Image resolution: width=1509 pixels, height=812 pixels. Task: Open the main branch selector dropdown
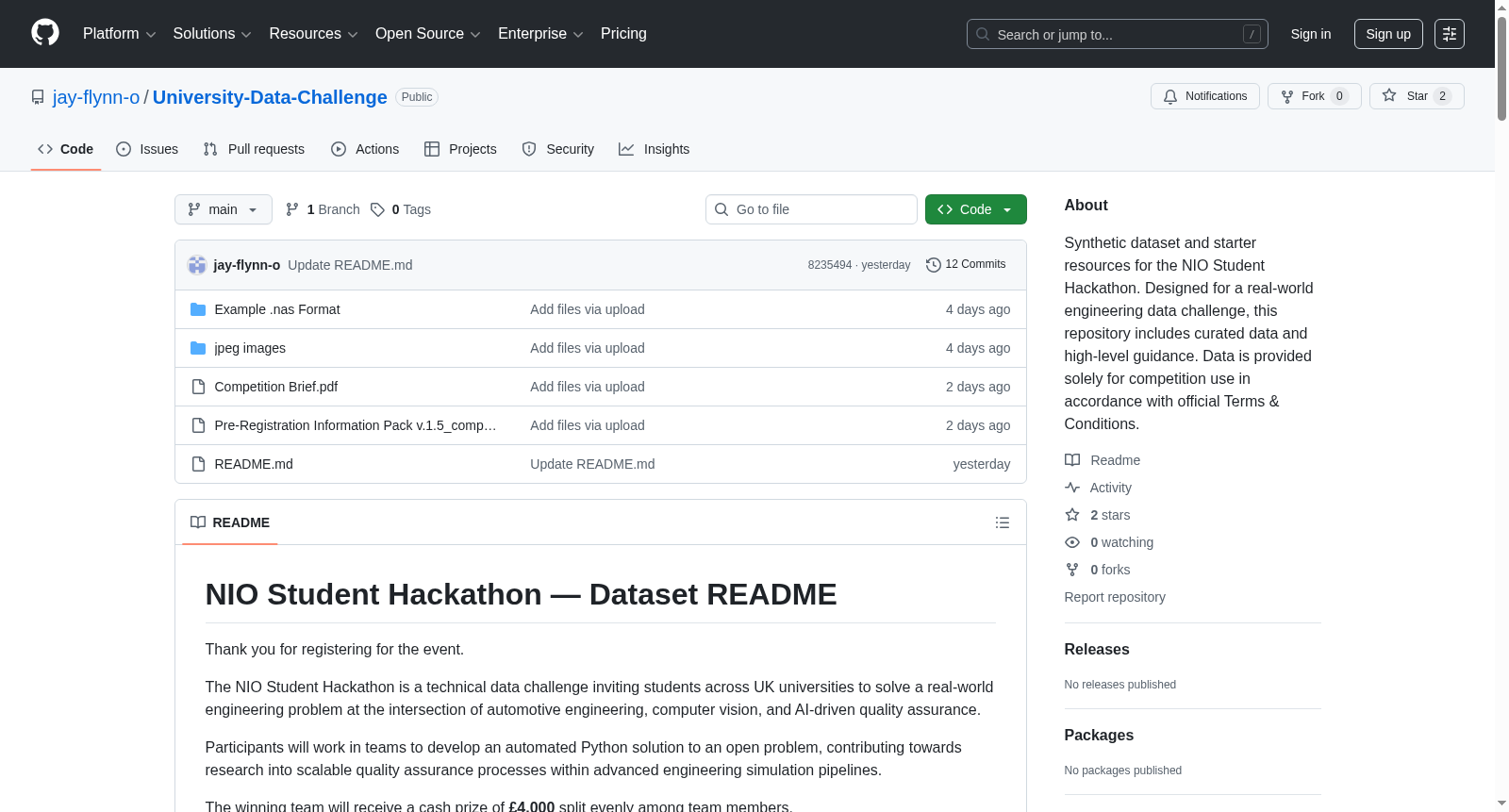224,209
